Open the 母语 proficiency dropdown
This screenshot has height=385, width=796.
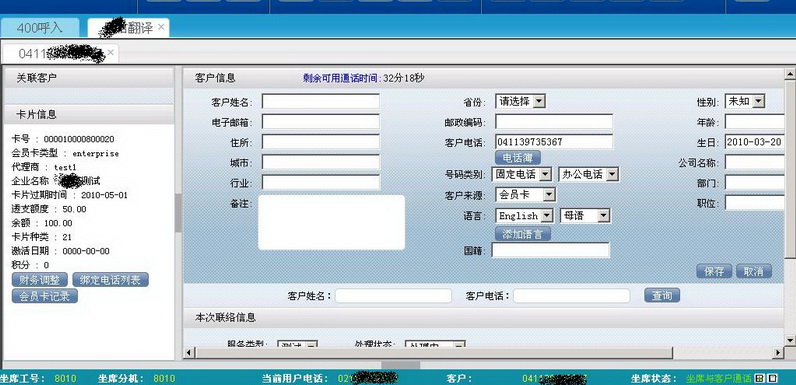tap(585, 216)
